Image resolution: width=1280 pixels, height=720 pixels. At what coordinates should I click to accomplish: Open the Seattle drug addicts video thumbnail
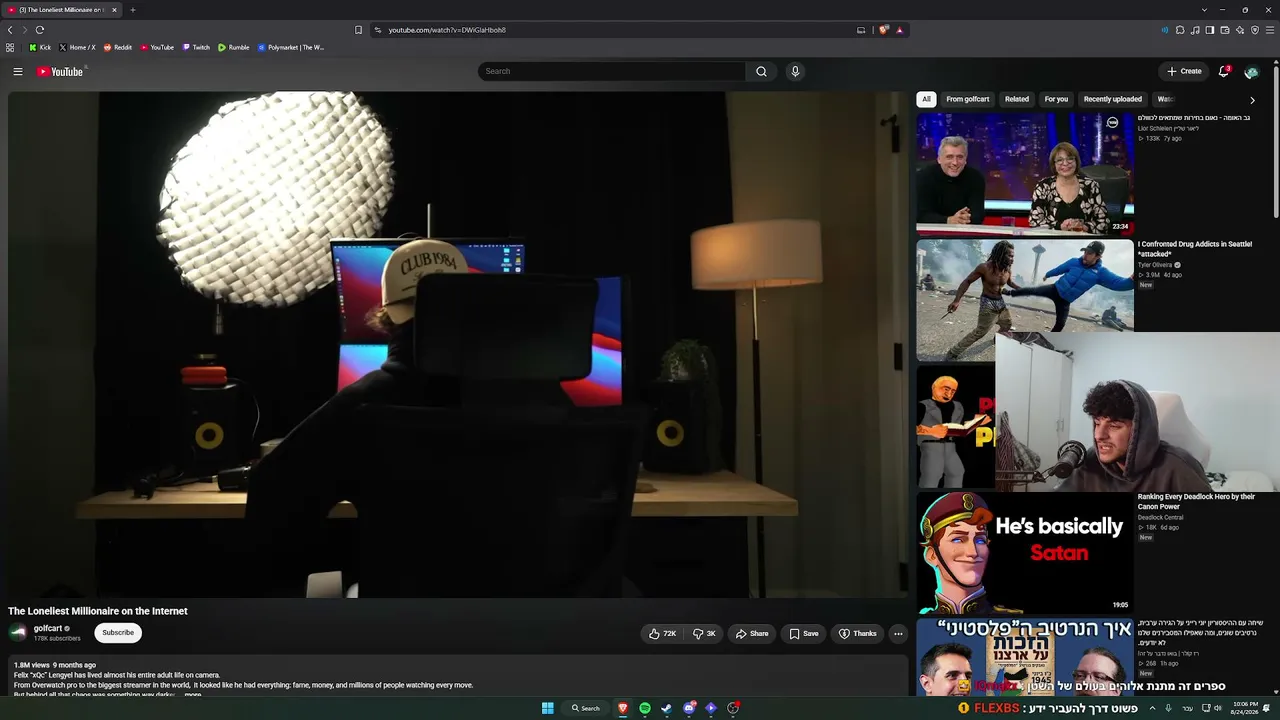click(1025, 299)
